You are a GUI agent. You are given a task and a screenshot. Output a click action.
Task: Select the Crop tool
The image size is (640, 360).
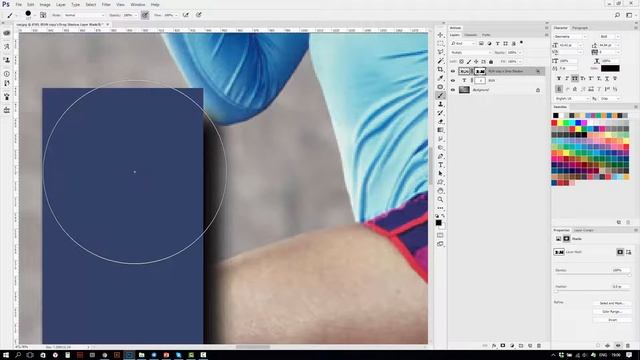pyautogui.click(x=440, y=69)
